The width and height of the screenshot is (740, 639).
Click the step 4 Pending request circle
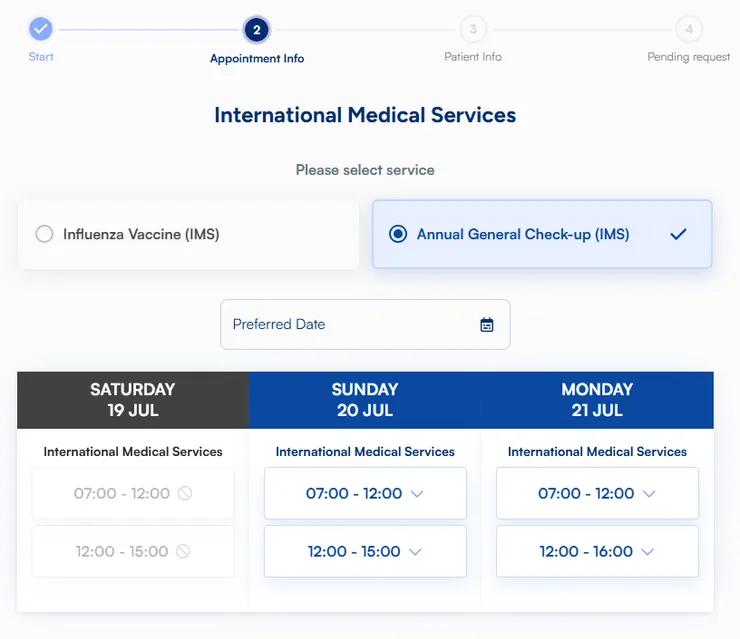point(689,30)
